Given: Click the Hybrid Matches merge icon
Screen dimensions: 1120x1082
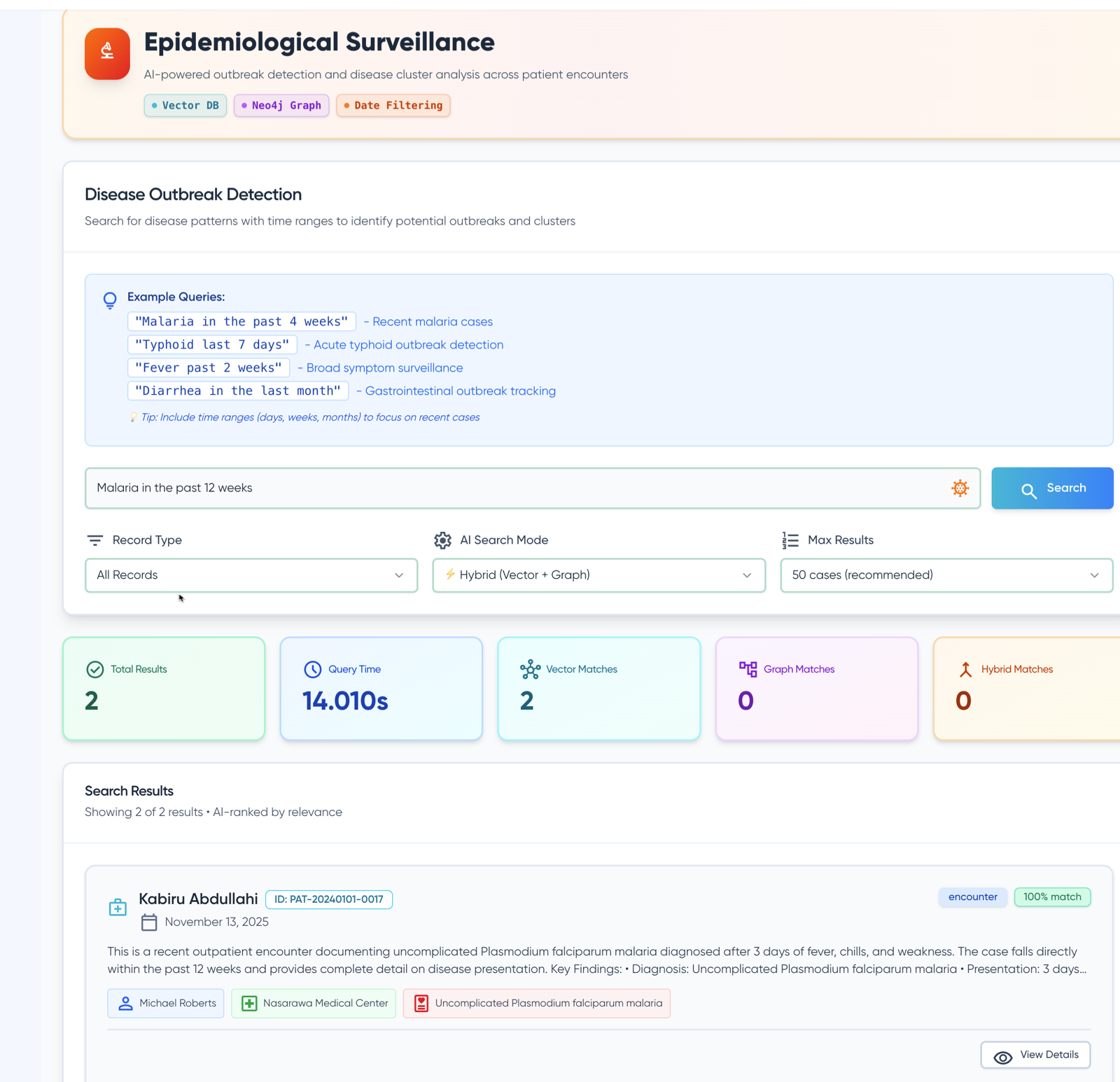Looking at the screenshot, I should click(x=965, y=669).
